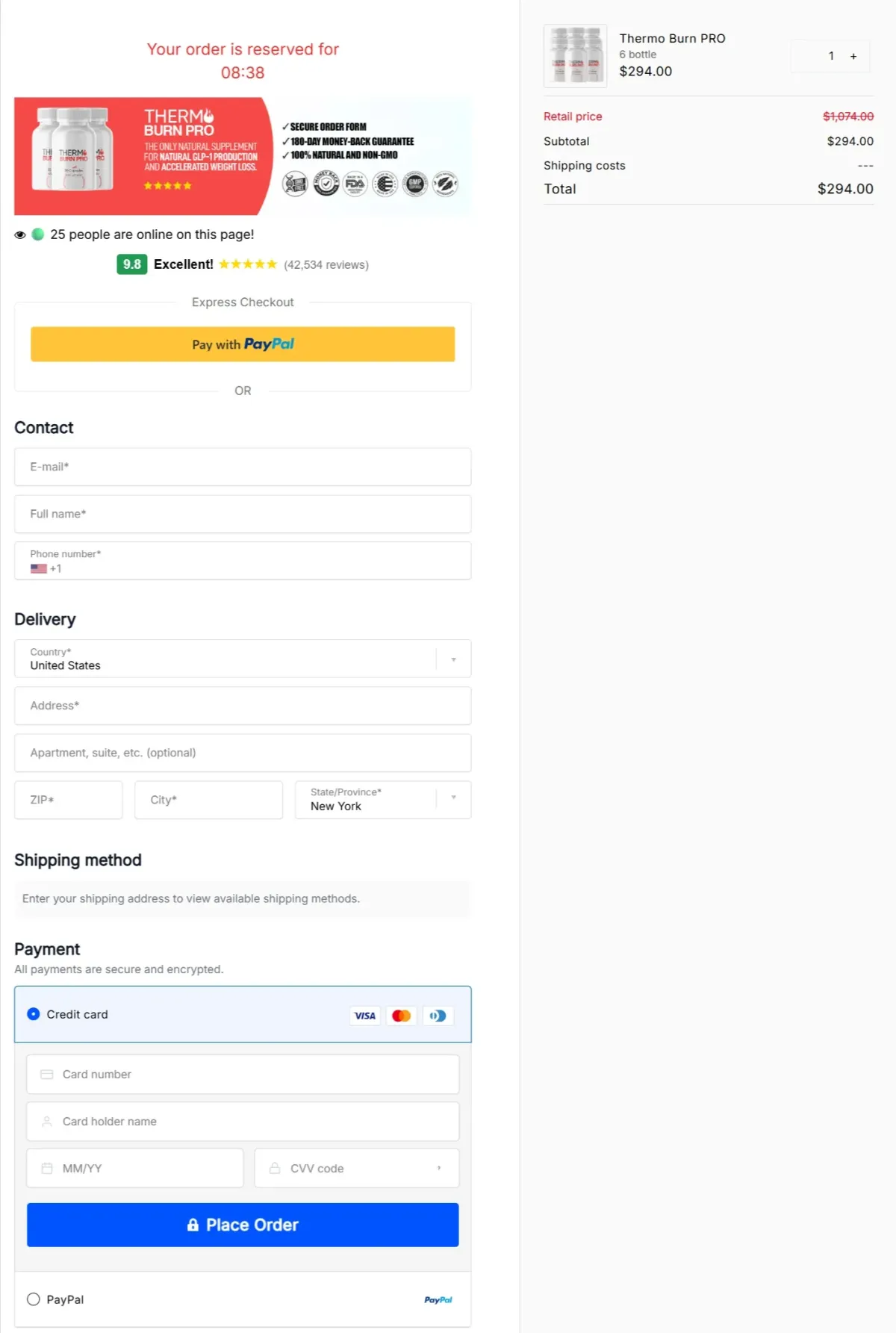Click the Pay with PayPal button
The image size is (896, 1333).
pyautogui.click(x=242, y=344)
